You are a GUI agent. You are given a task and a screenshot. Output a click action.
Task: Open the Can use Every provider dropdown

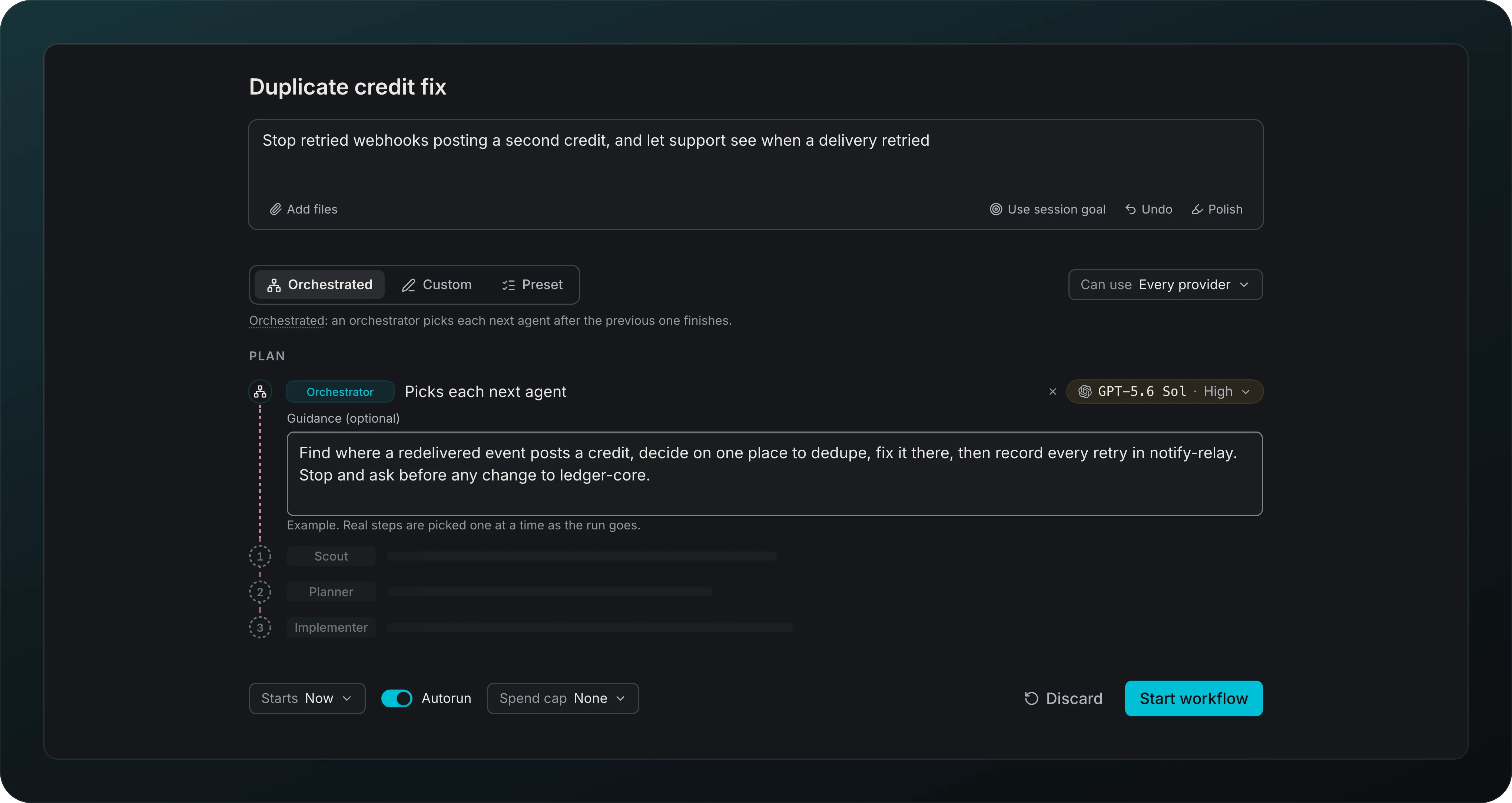click(1165, 285)
